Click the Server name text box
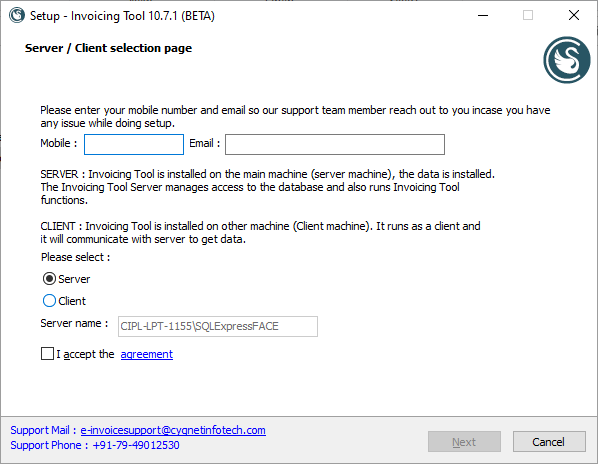The height and width of the screenshot is (464, 598). point(218,326)
